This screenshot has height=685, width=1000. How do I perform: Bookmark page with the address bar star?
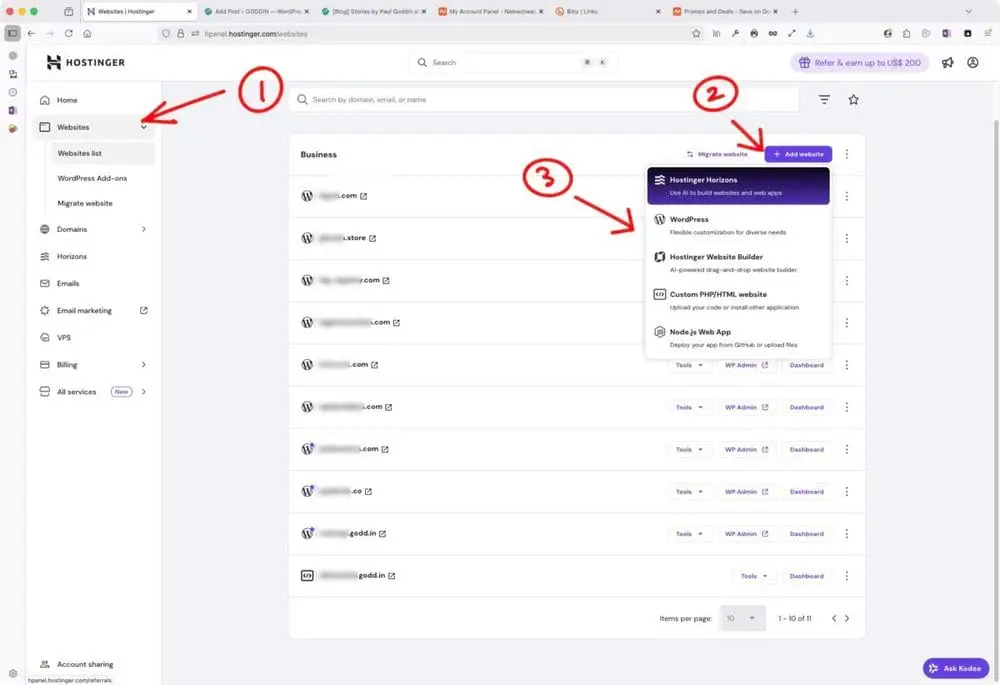[696, 33]
